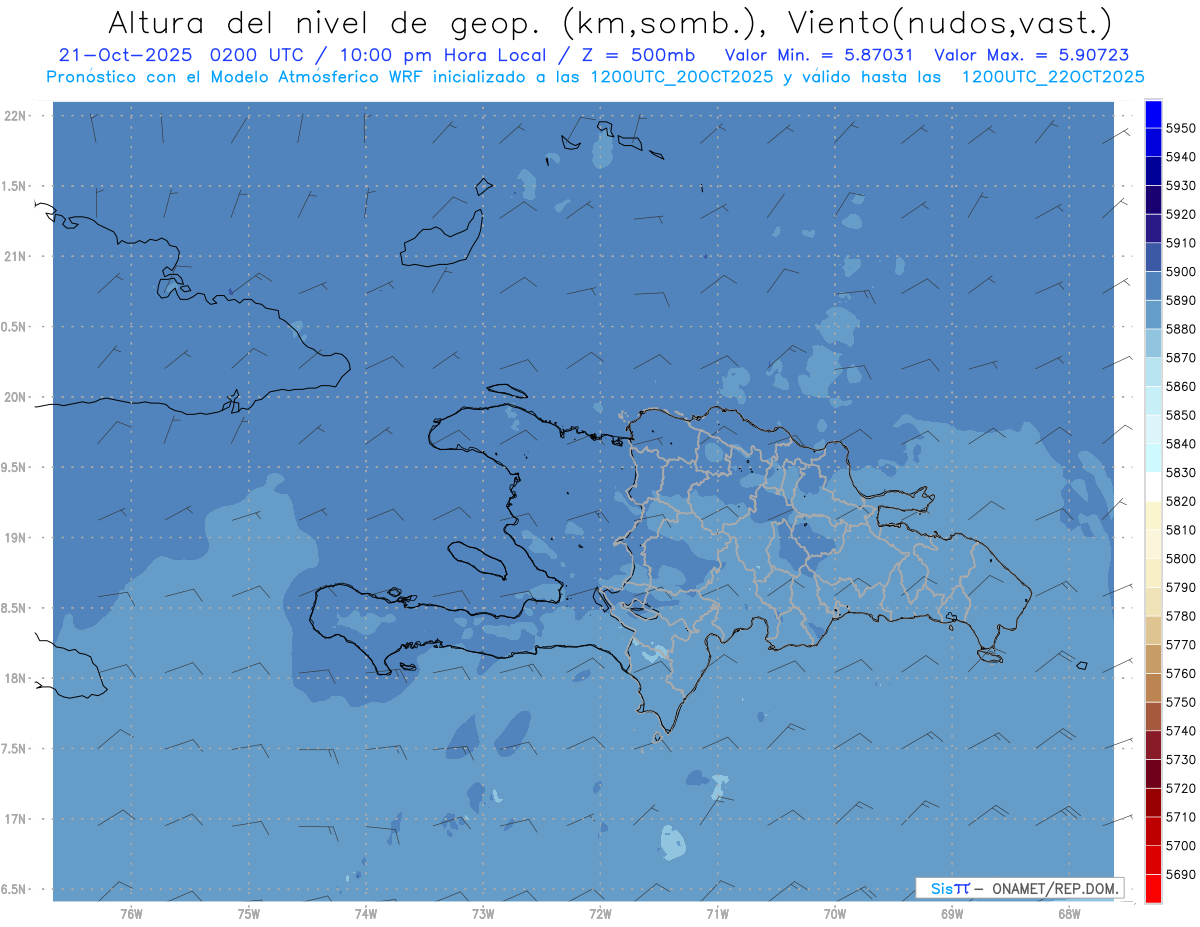Click the white swatch between 5820 and 5830
This screenshot has width=1200, height=927.
coord(1153,486)
